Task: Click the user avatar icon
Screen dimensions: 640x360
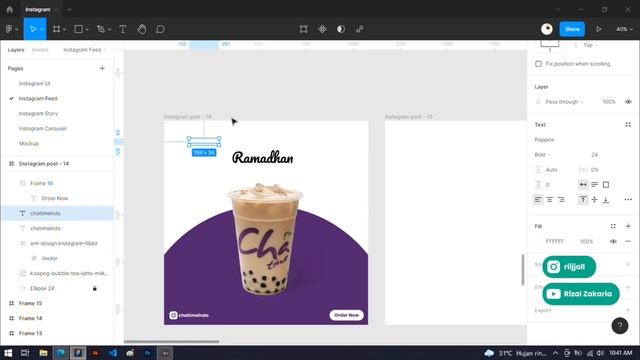Action: (x=547, y=29)
